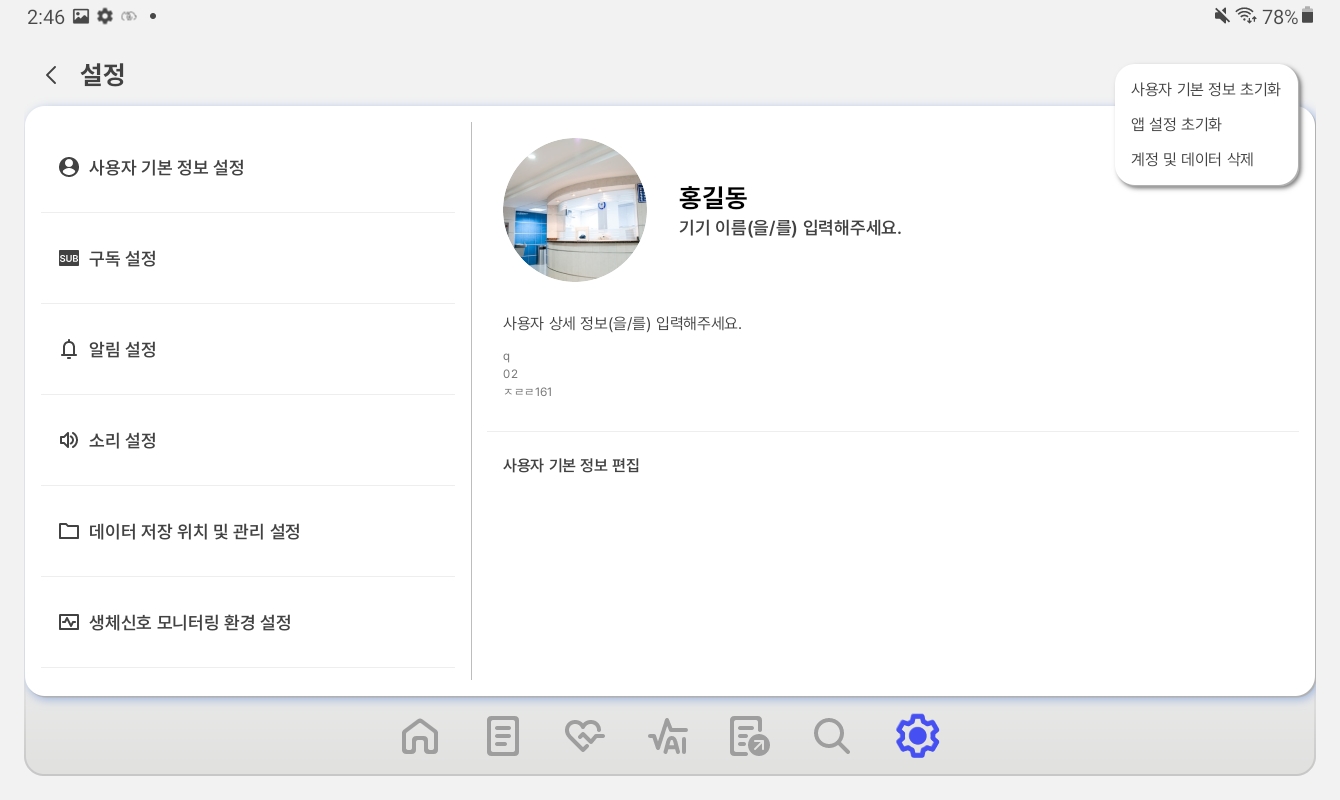Click the SUB icon beside 구독 설정

point(69,258)
